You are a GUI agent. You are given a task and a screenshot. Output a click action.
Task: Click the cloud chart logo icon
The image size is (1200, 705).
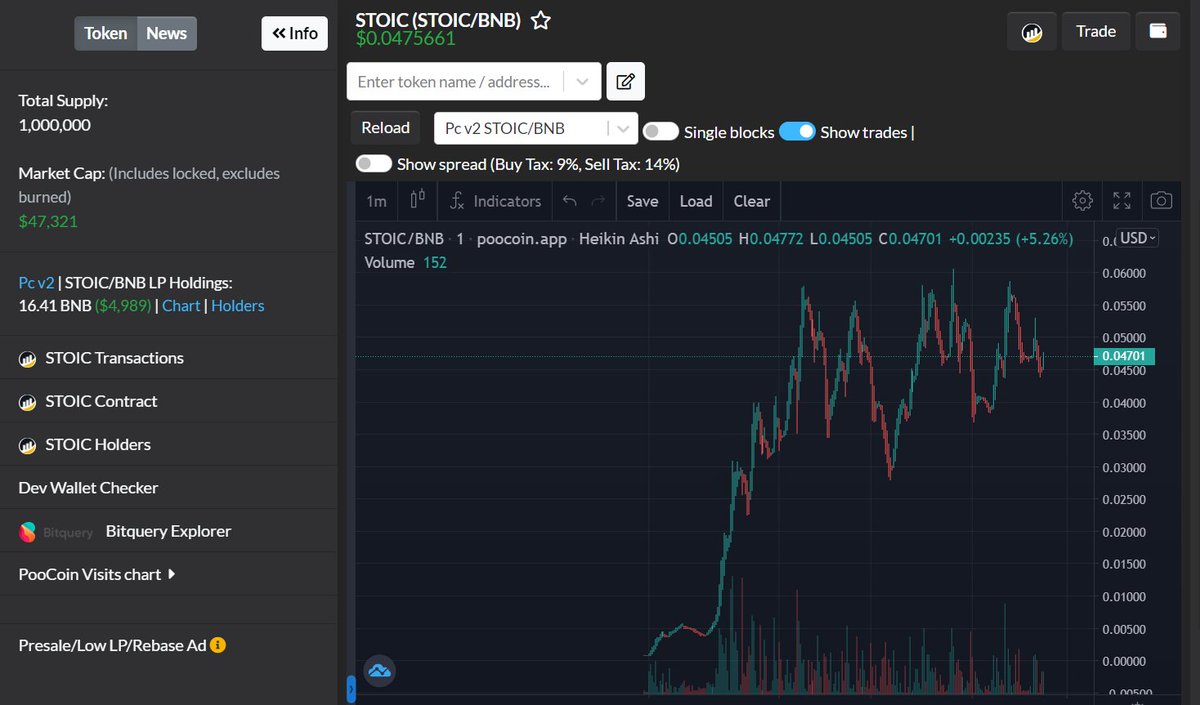pos(379,670)
